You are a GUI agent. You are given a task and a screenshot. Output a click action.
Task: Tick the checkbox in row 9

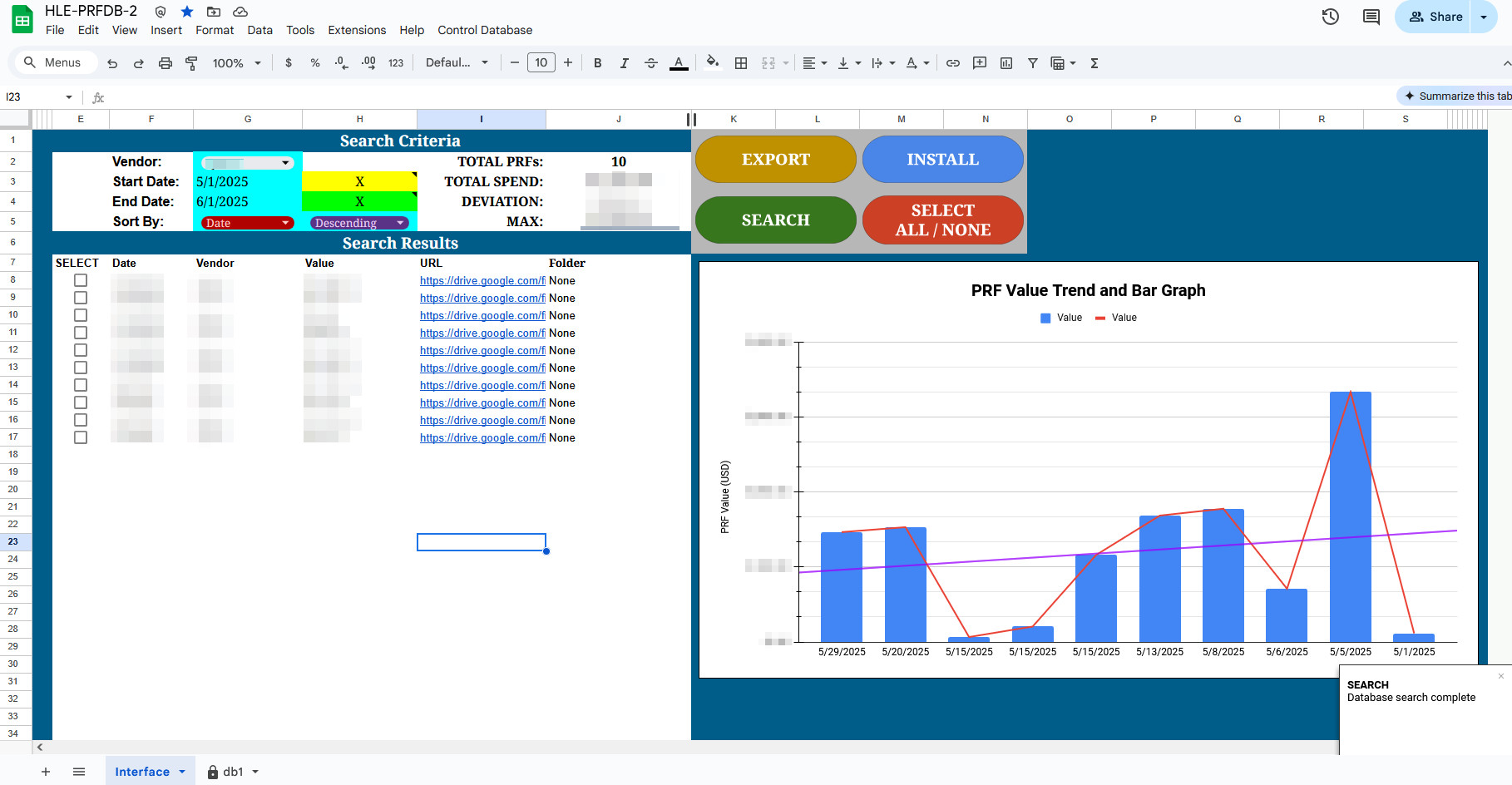(x=81, y=298)
